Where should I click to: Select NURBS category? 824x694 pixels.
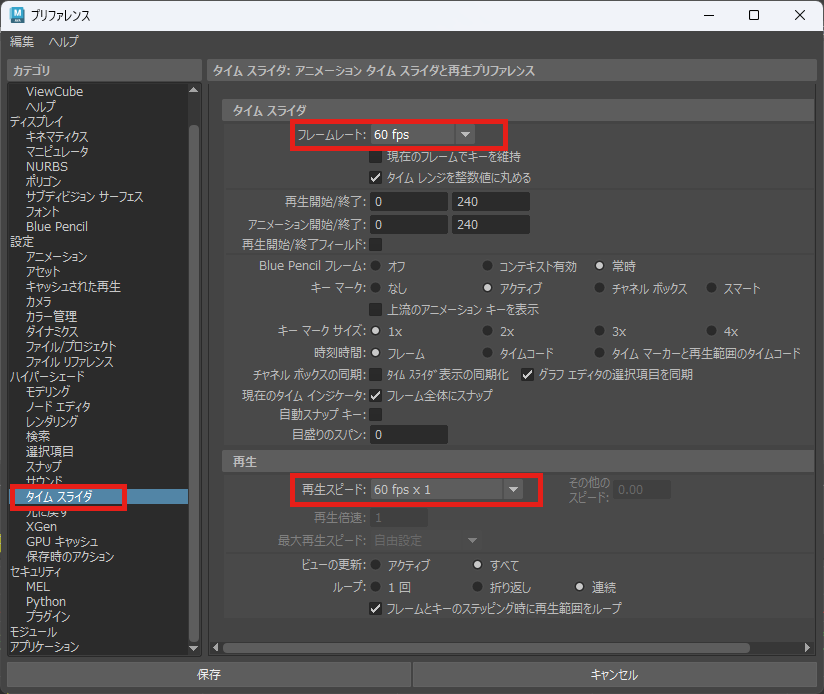point(47,167)
